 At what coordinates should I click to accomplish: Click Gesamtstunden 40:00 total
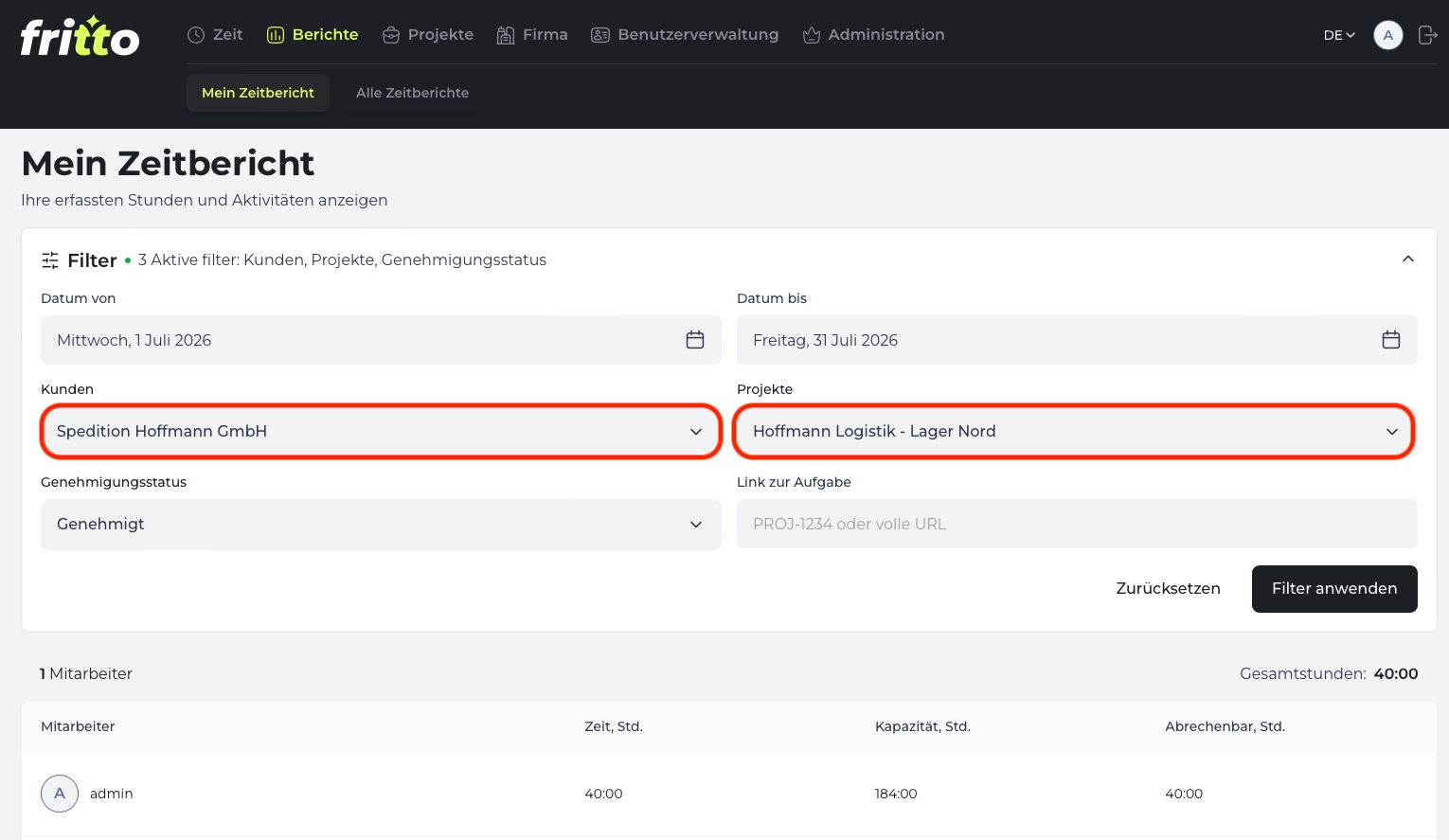pos(1329,674)
